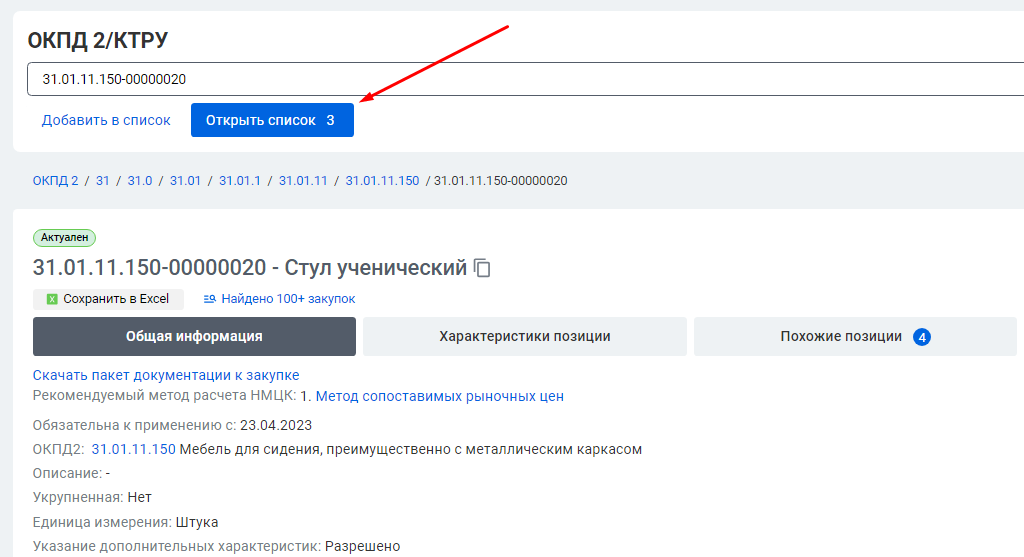Open ОКПД2 code 31.01.11.150 link

click(133, 449)
